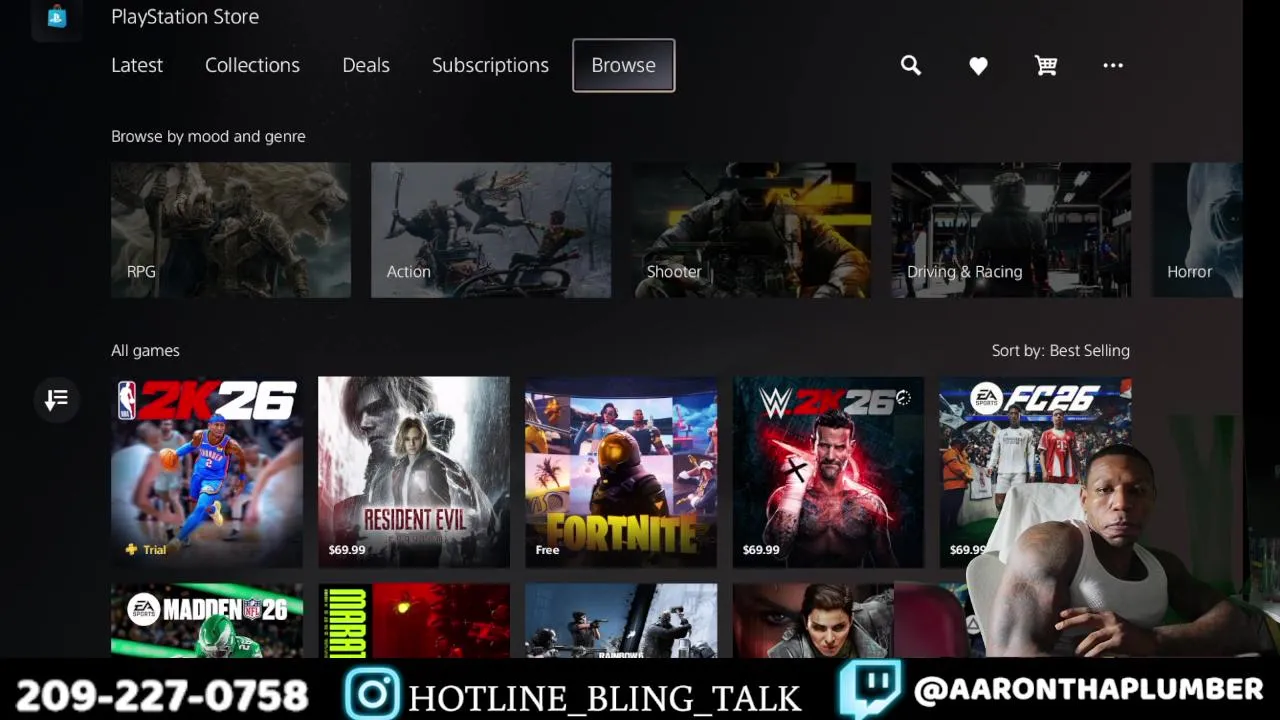Open the sort and filter icon
The image size is (1280, 720).
(x=56, y=400)
